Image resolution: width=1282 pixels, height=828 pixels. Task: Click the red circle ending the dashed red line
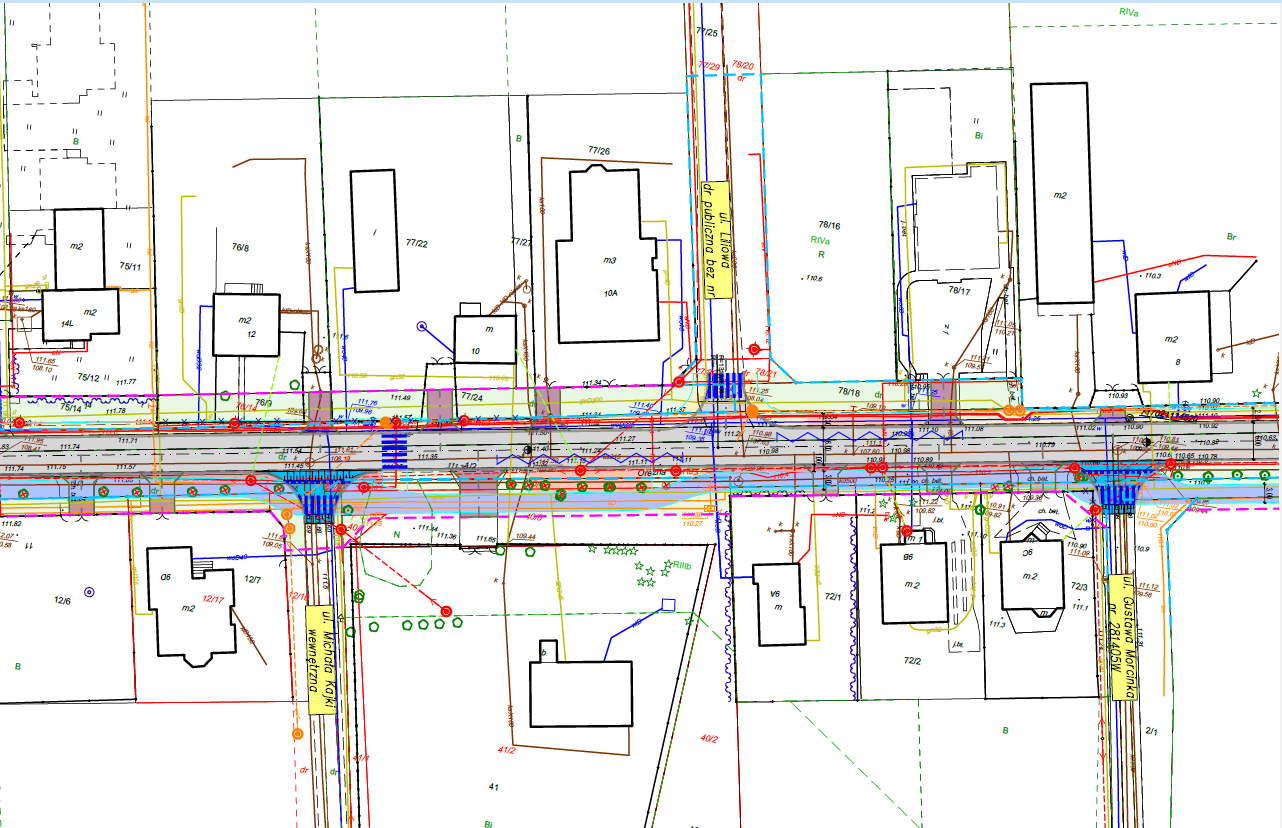tap(446, 611)
